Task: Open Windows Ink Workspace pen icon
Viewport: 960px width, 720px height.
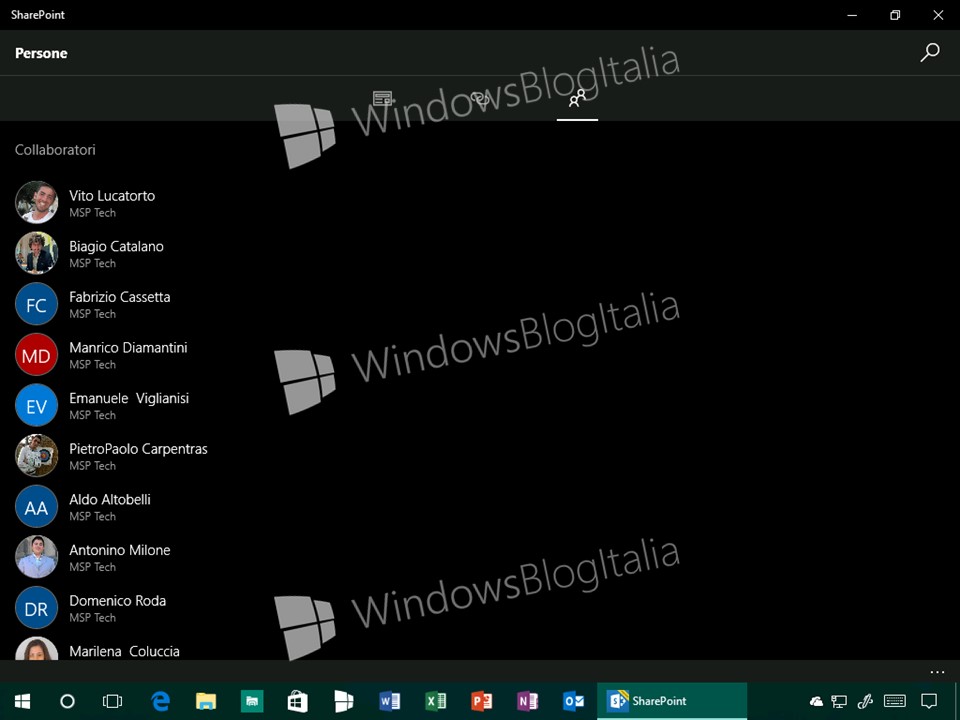Action: (864, 701)
